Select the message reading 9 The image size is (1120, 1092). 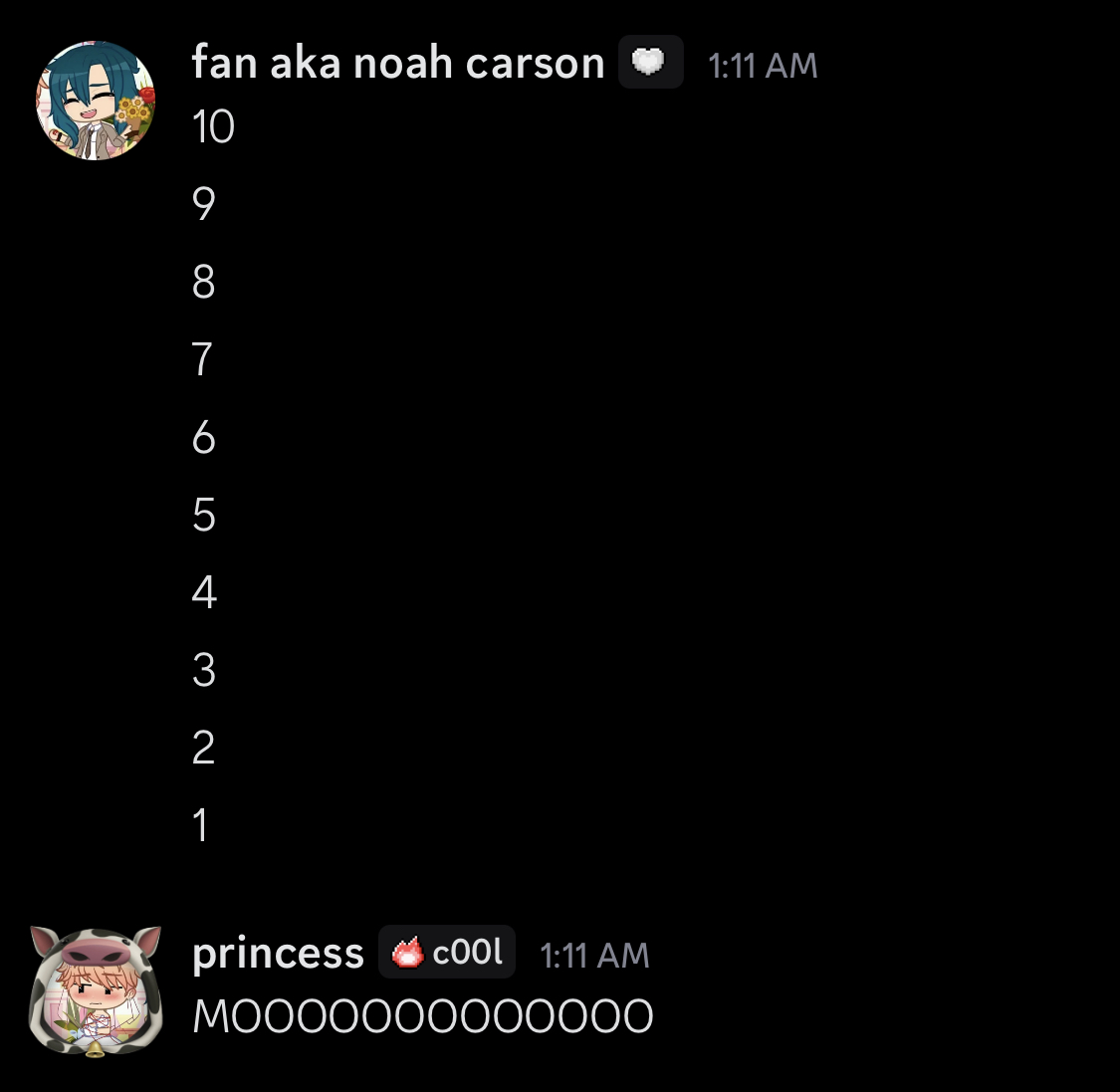click(x=203, y=204)
